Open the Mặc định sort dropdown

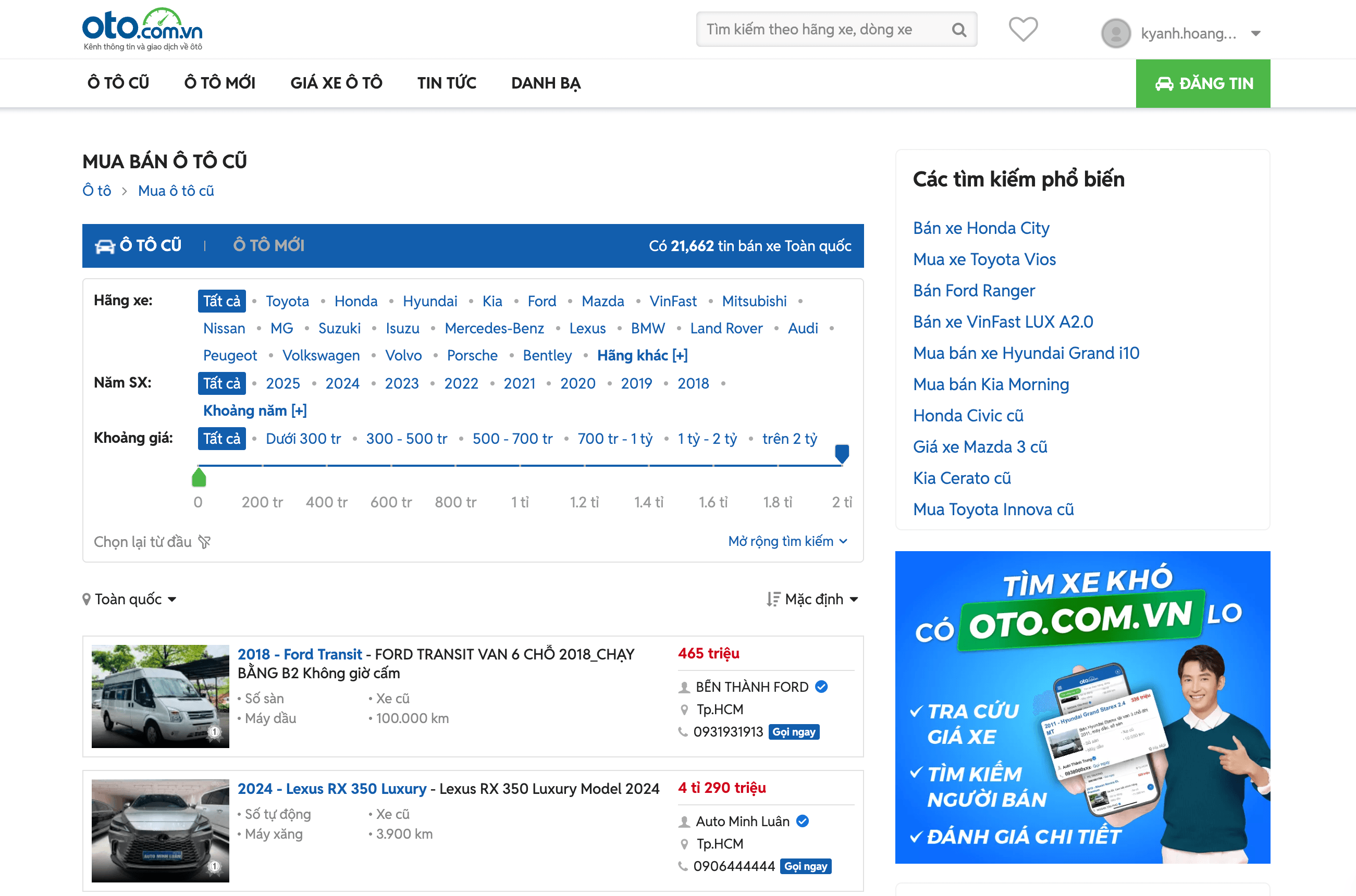point(813,600)
